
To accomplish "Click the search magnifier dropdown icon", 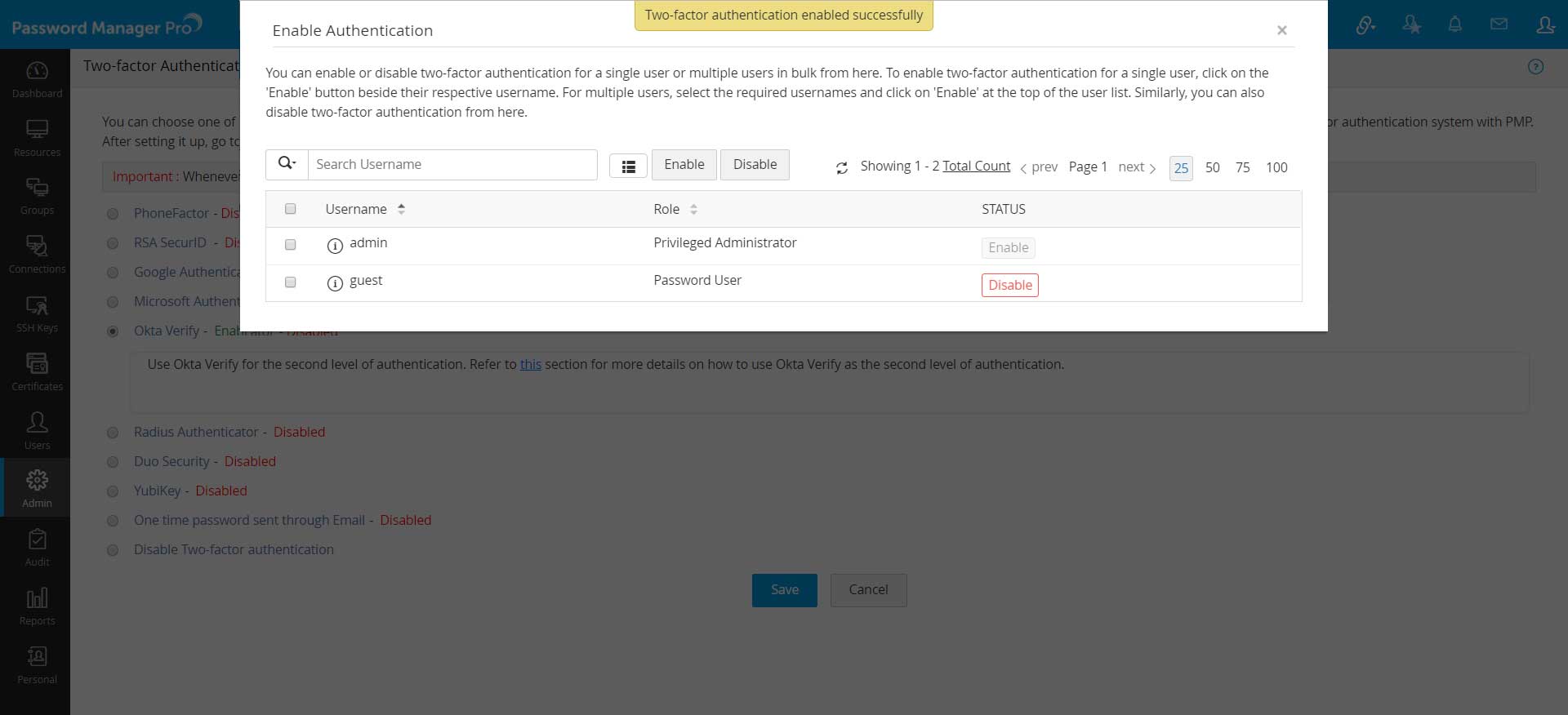I will click(287, 164).
